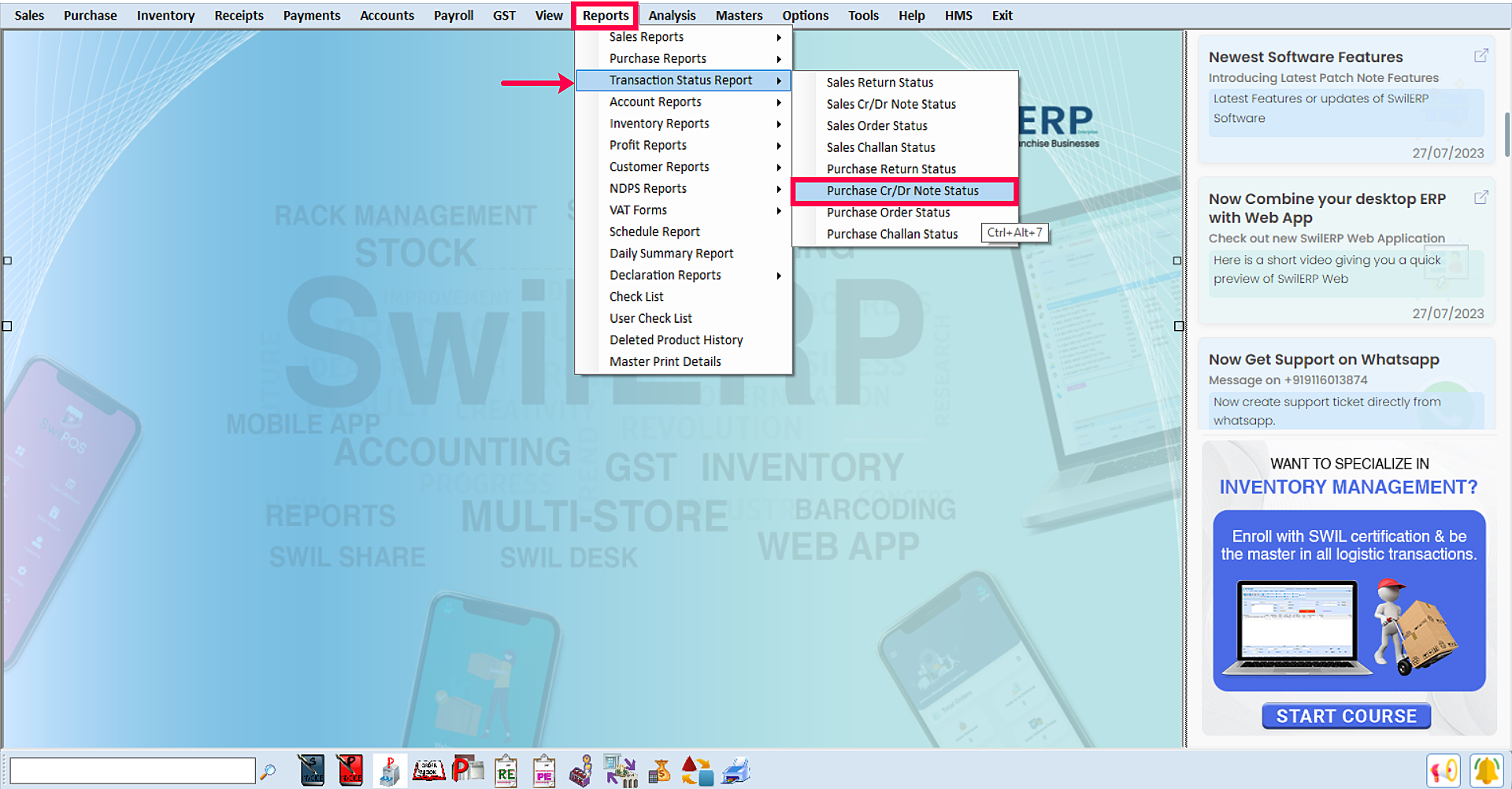Open the PE clipboard toolbar icon

pos(544,771)
